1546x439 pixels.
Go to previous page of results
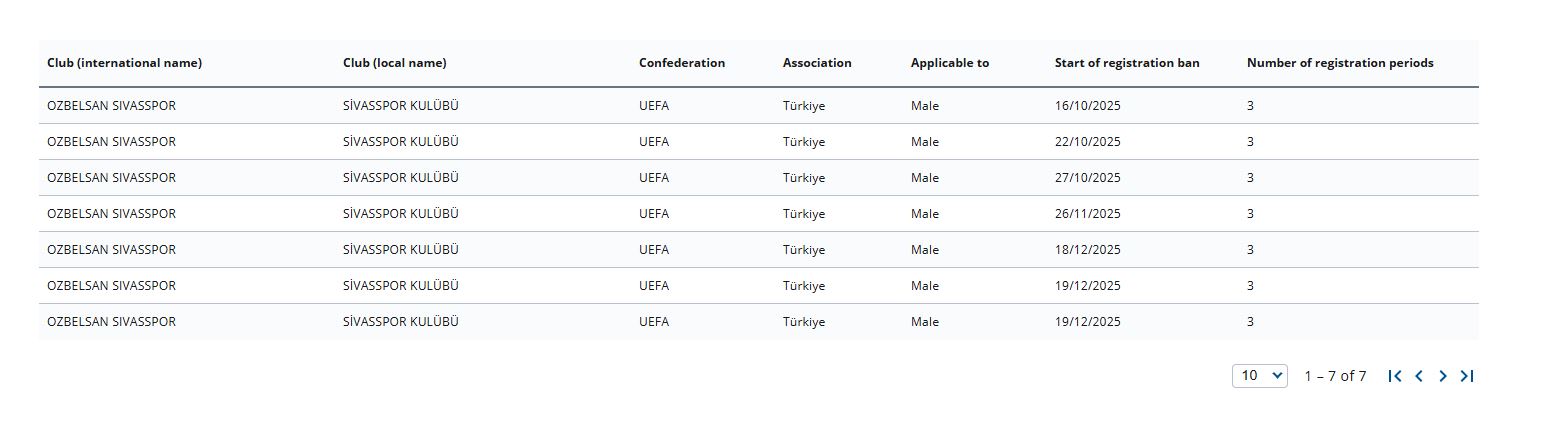(x=1419, y=376)
